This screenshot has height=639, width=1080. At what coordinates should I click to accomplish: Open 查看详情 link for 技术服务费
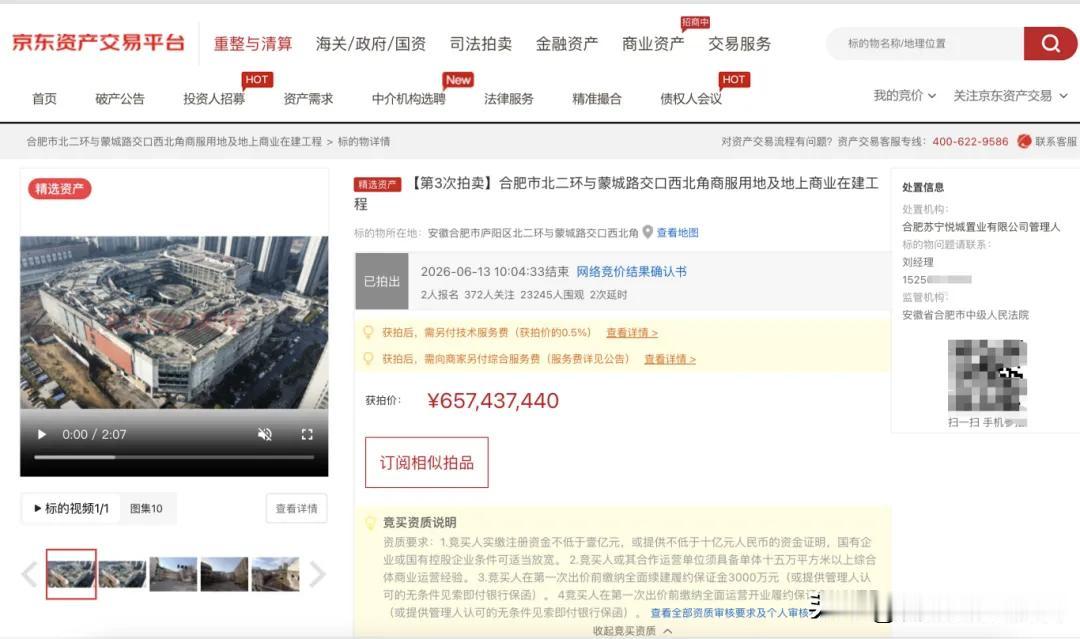(632, 333)
